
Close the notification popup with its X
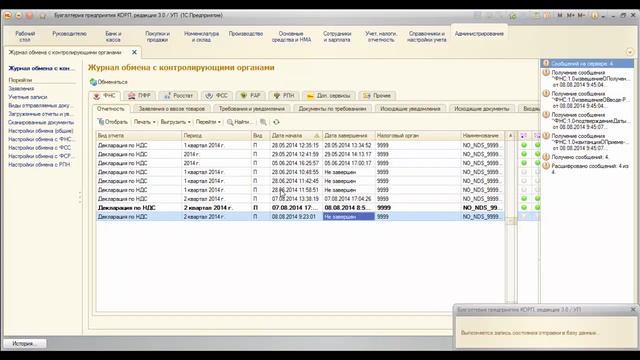click(x=633, y=310)
